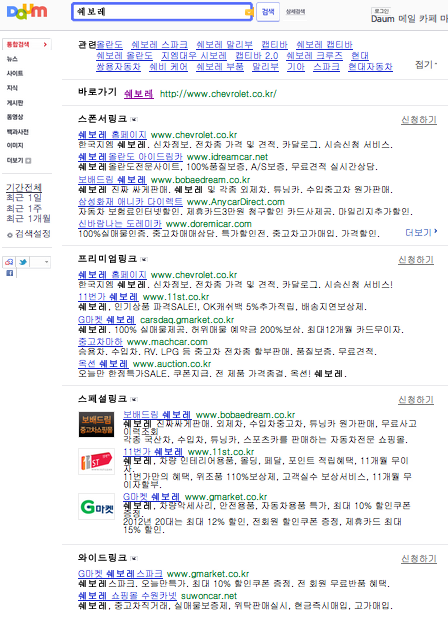Select the 기간전체 period filter
The width and height of the screenshot is (448, 618).
pyautogui.click(x=24, y=187)
